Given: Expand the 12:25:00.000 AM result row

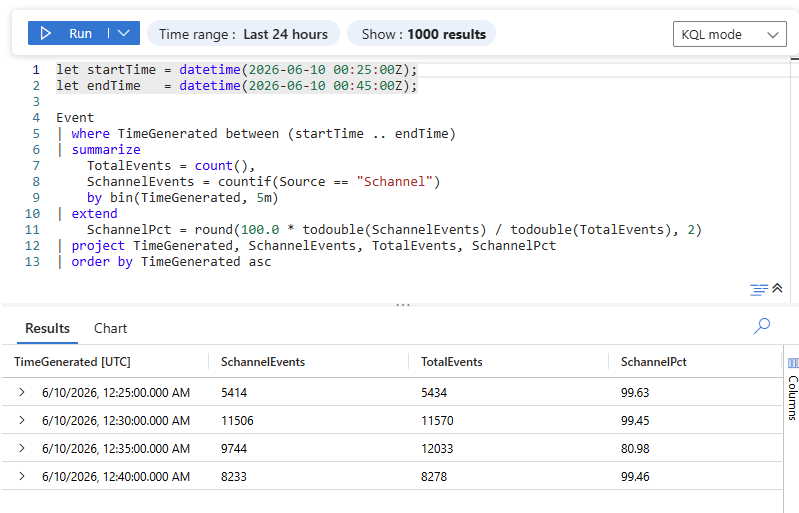Looking at the screenshot, I should point(21,392).
